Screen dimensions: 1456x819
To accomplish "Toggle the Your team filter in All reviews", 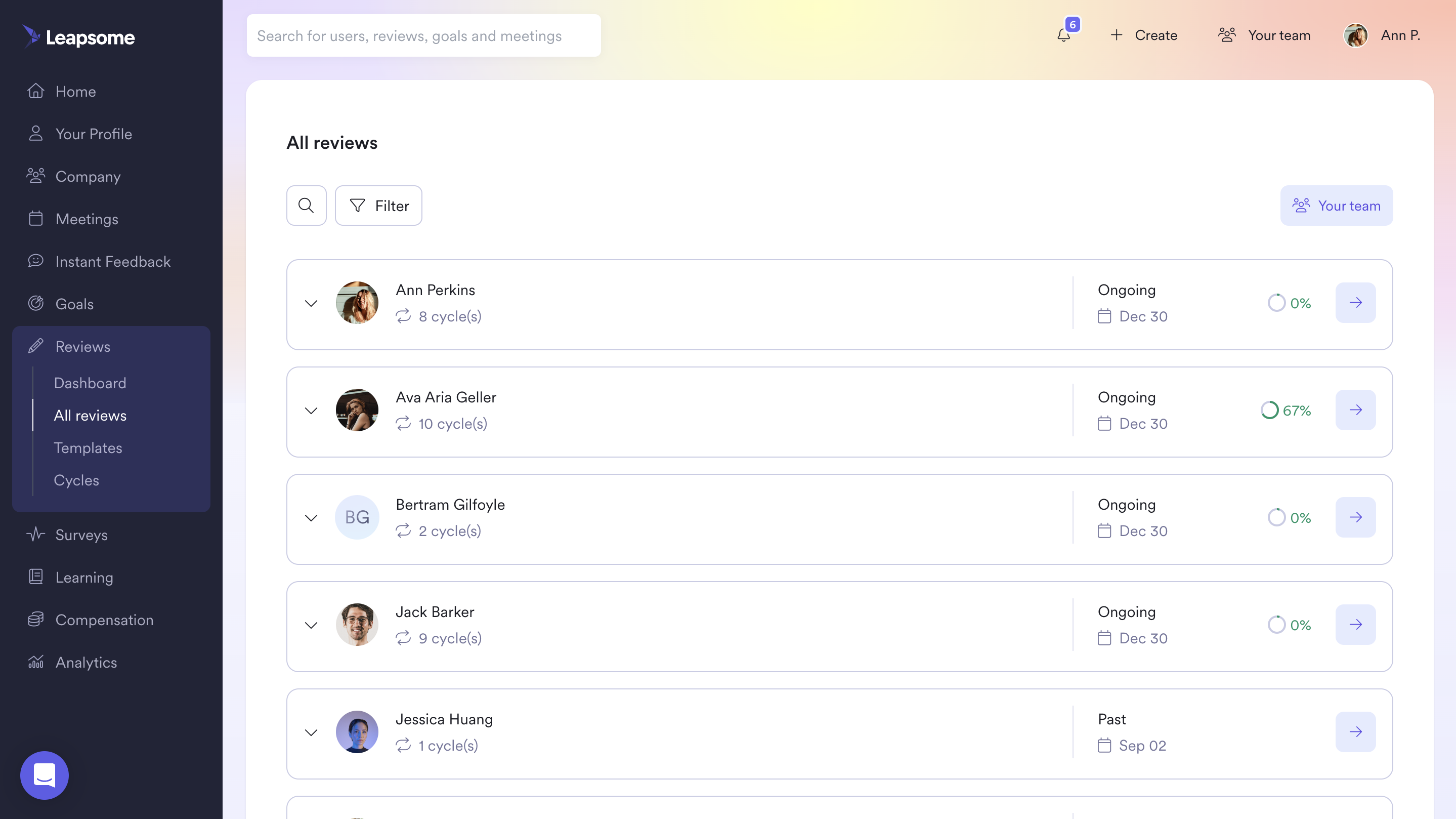I will coord(1336,206).
